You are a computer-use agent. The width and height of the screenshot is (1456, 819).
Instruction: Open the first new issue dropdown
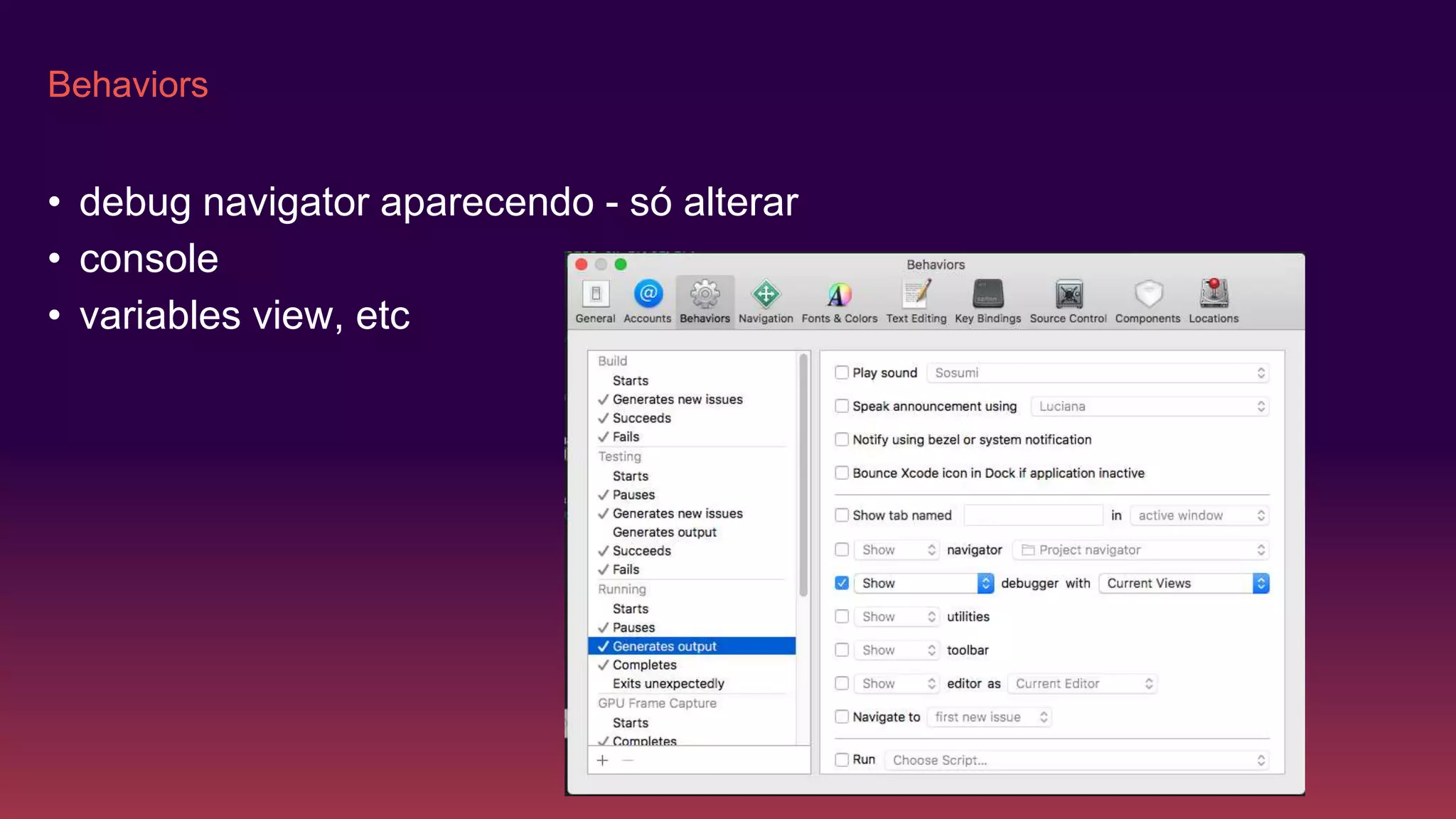click(x=990, y=717)
